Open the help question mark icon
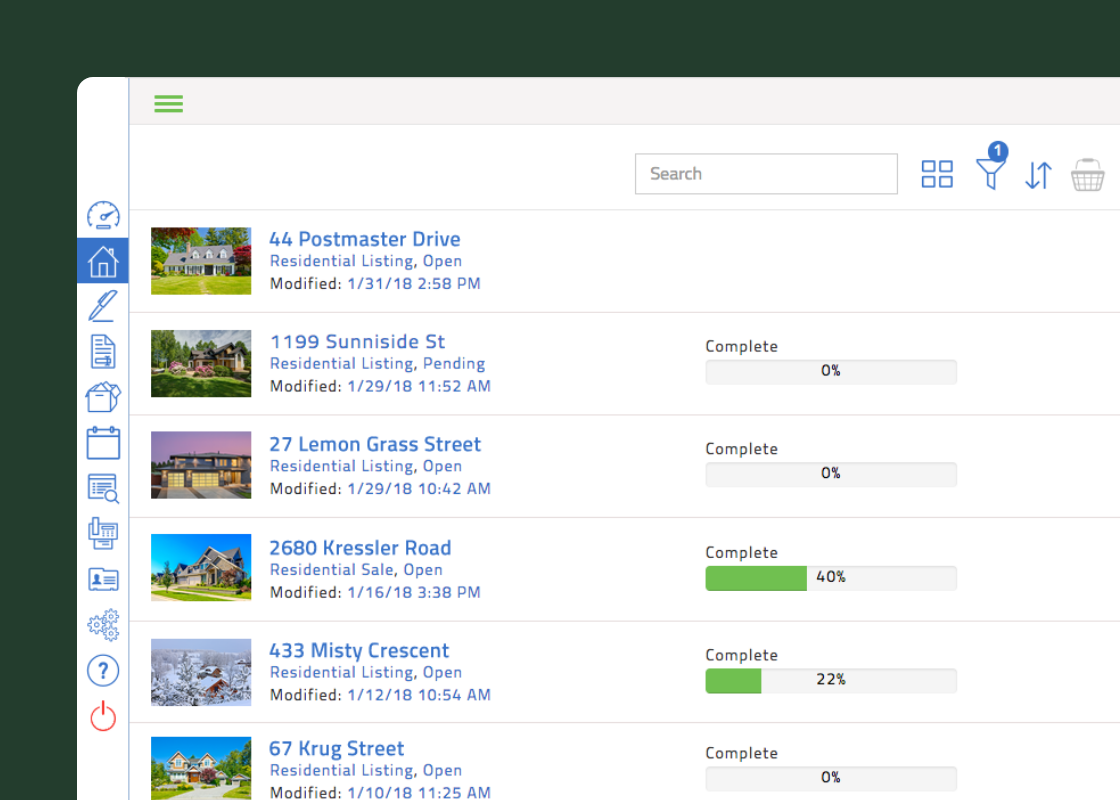The width and height of the screenshot is (1120, 800). click(103, 671)
